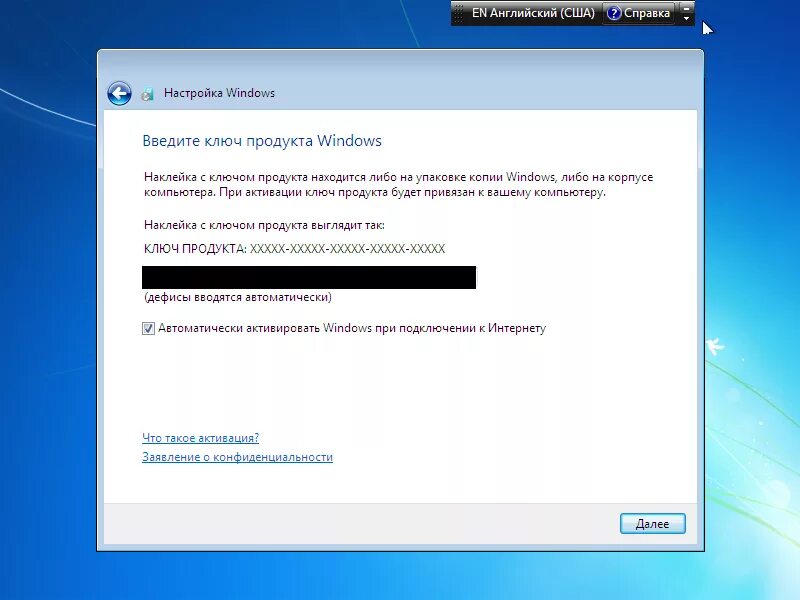Click the Windows setup icon beside the title
The image size is (800, 600).
(147, 94)
